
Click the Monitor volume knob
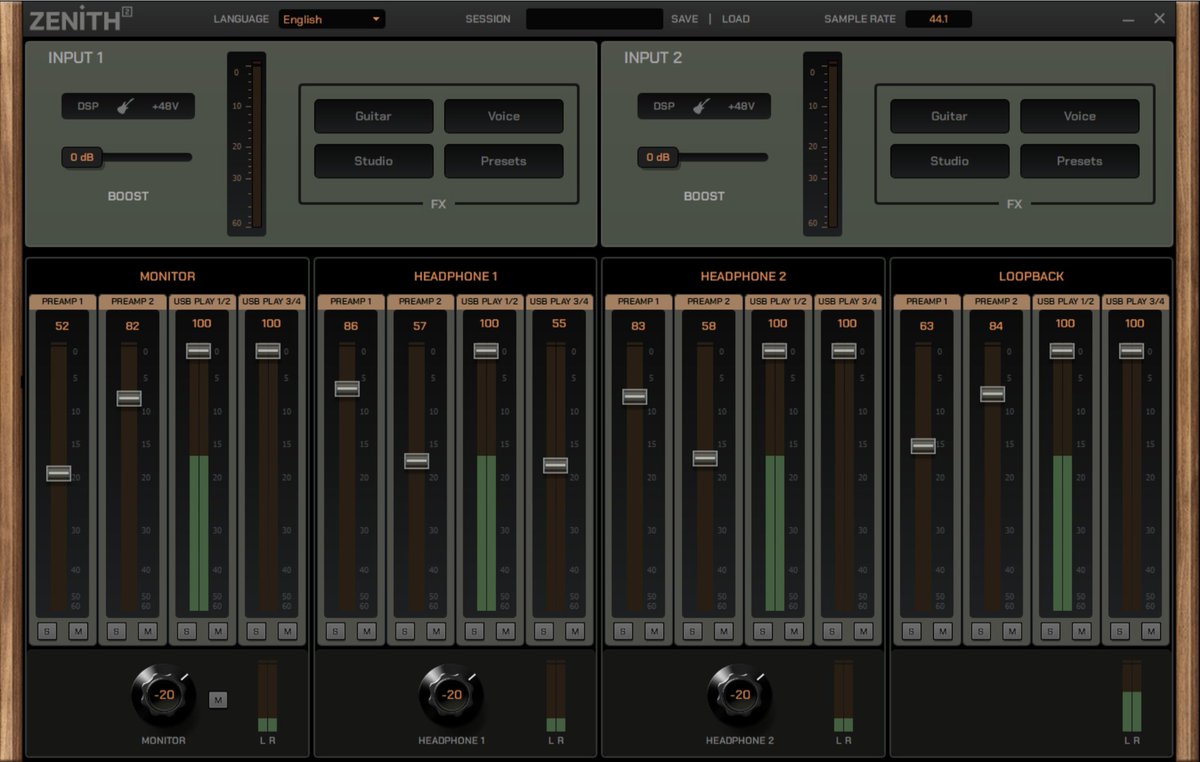(165, 696)
